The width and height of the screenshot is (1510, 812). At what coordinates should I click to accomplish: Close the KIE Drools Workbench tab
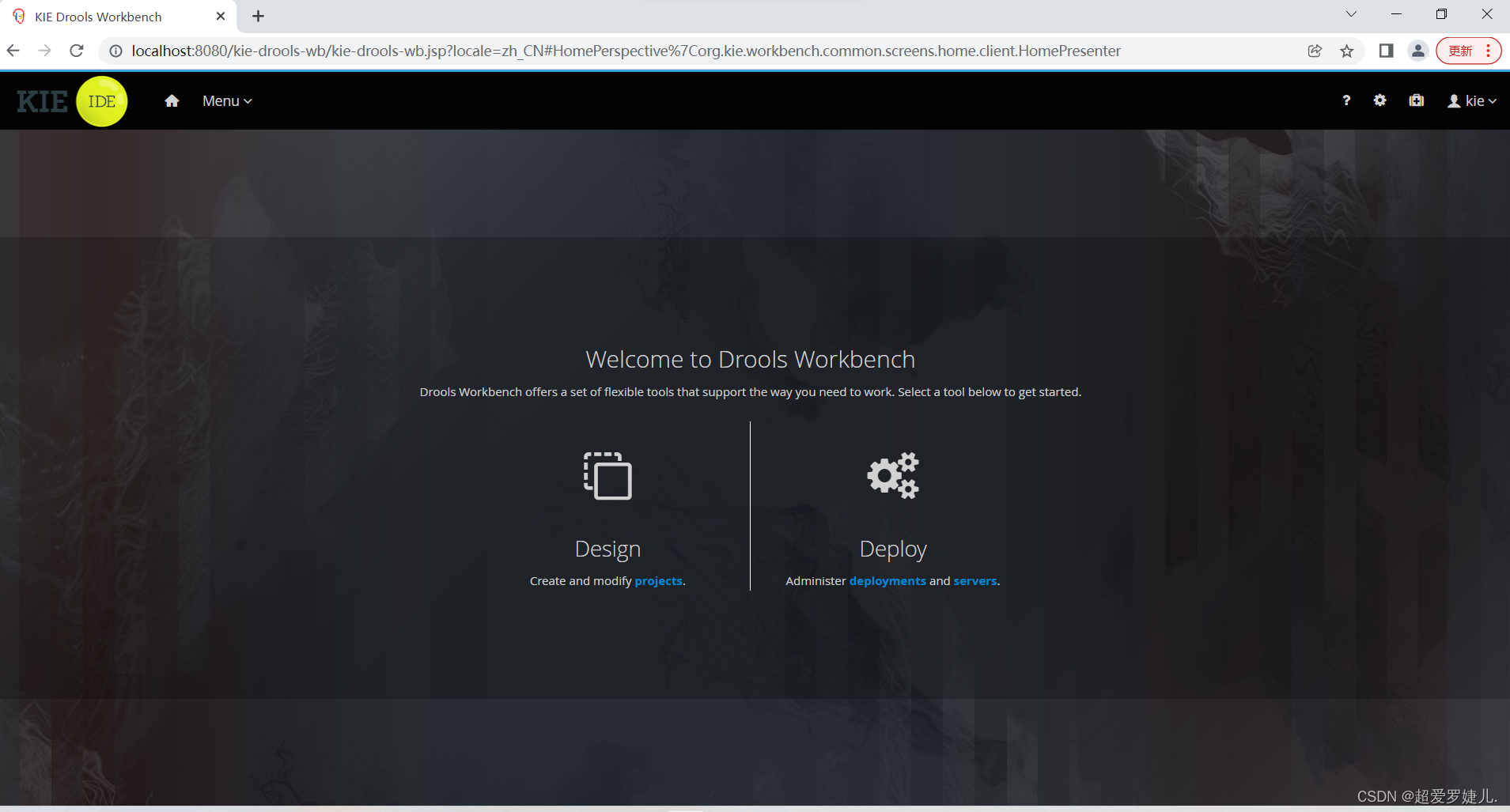coord(221,16)
